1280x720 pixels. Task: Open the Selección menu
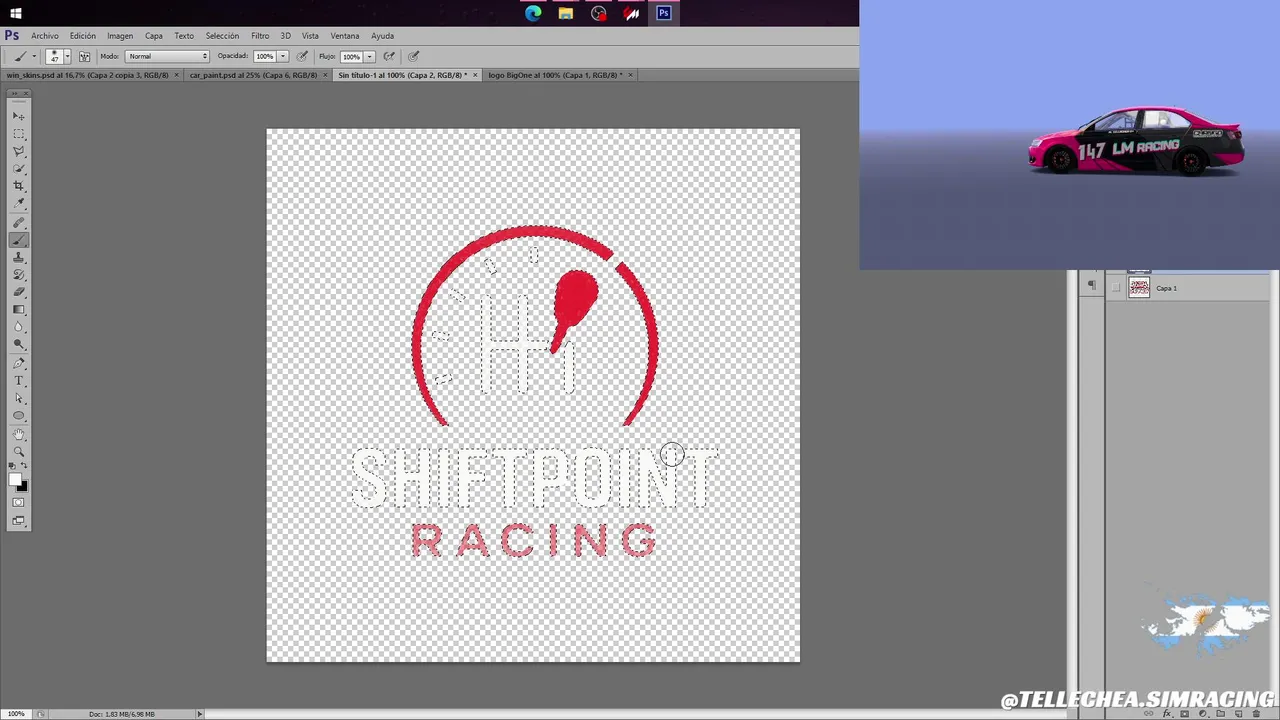coord(222,36)
